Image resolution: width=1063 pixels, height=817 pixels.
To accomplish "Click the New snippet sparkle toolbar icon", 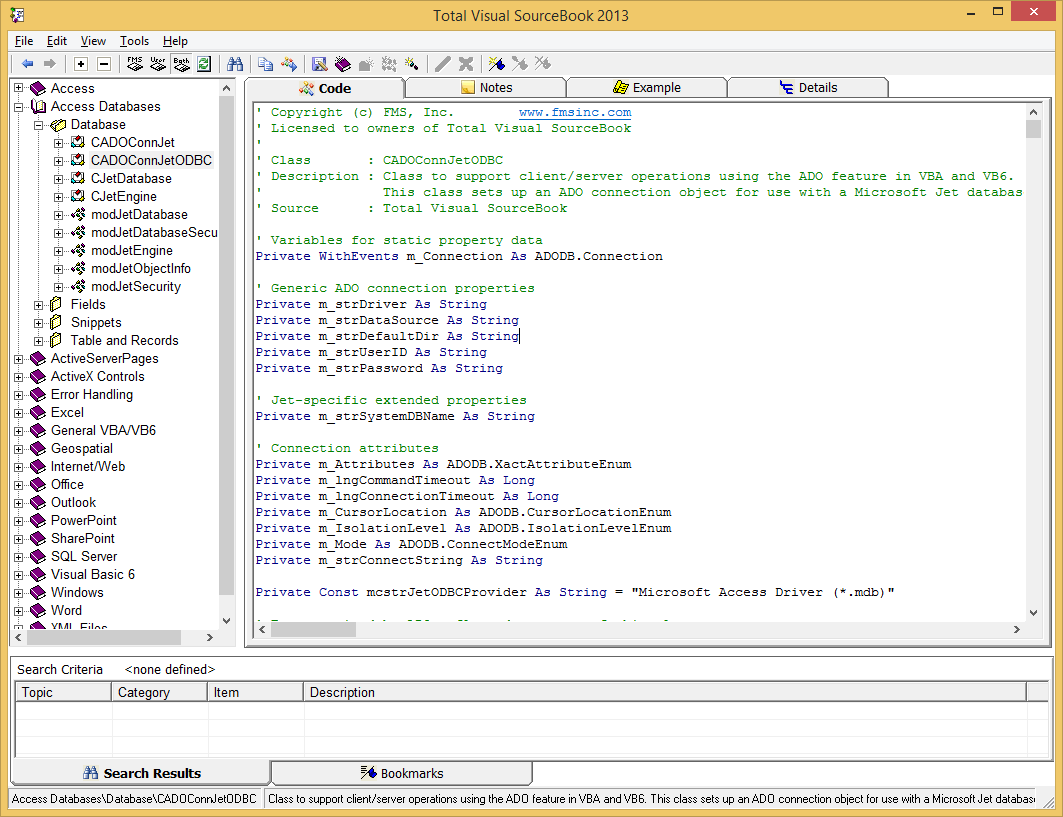I will click(412, 64).
